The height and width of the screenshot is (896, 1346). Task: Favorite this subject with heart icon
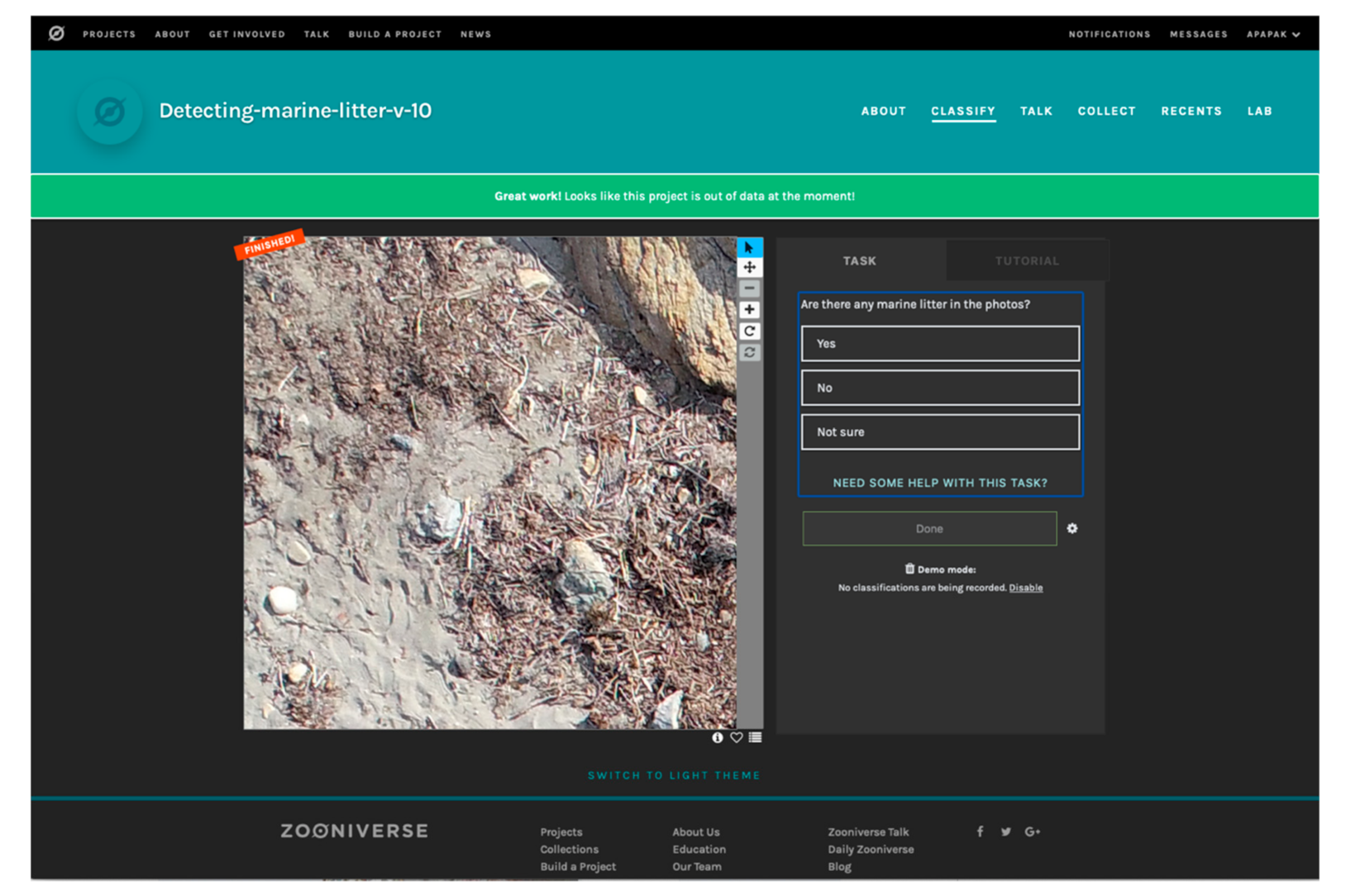tap(736, 737)
